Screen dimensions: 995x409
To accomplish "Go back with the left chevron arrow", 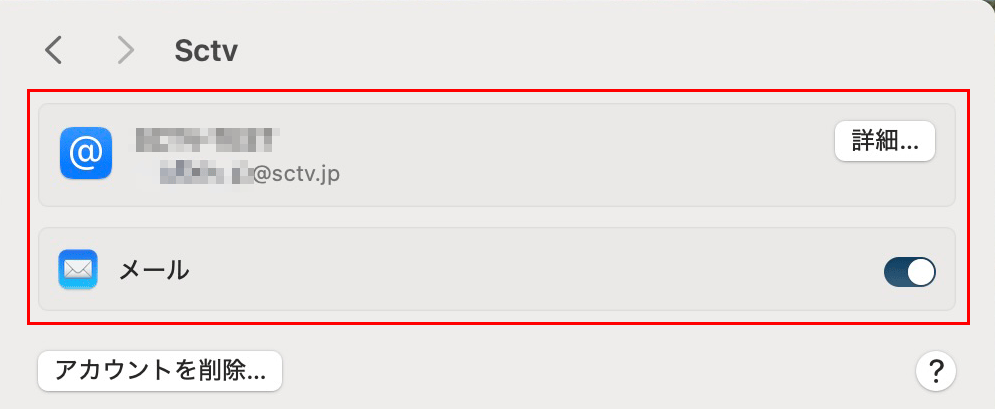I will click(53, 51).
